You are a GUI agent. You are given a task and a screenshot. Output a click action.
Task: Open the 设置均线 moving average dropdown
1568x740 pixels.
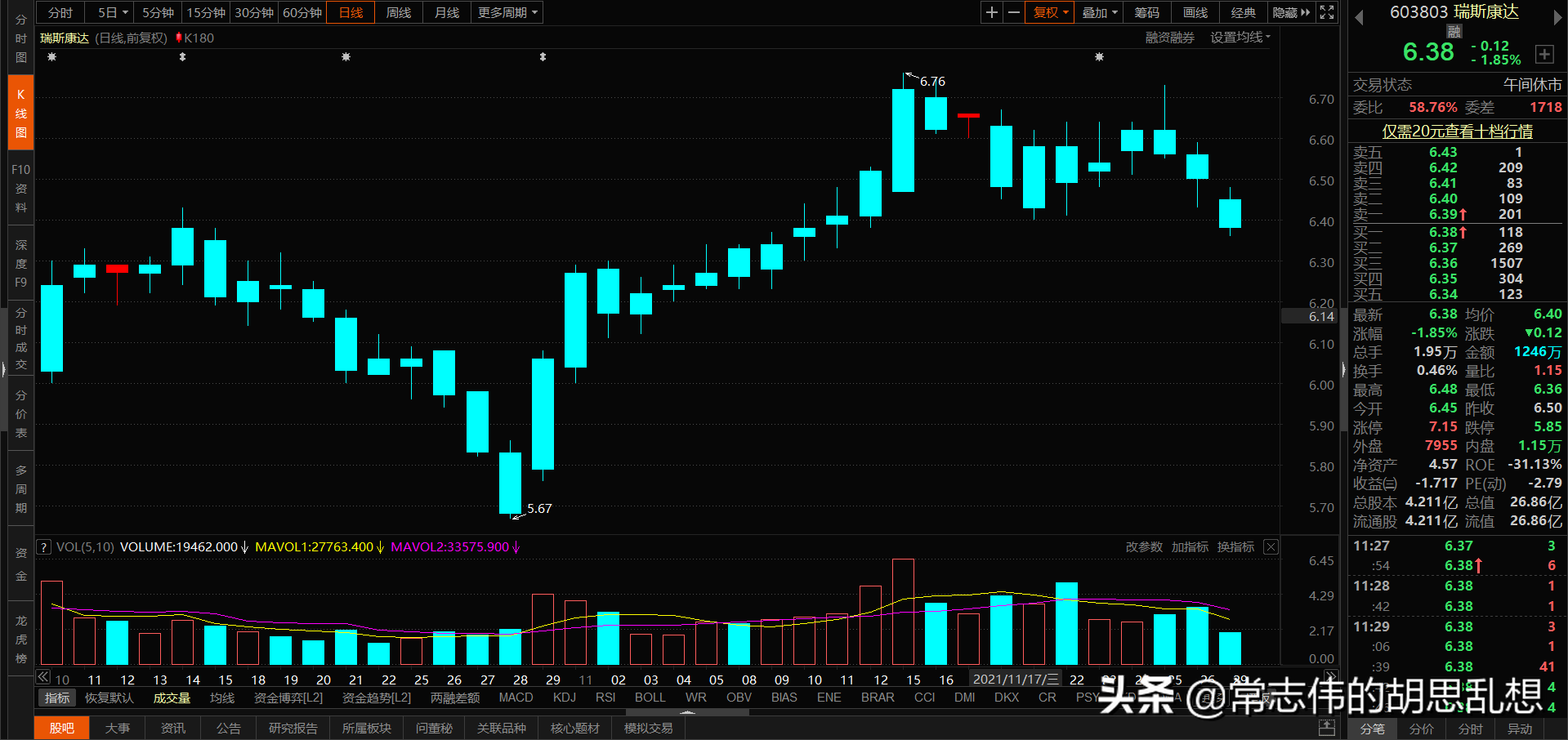pos(1239,37)
